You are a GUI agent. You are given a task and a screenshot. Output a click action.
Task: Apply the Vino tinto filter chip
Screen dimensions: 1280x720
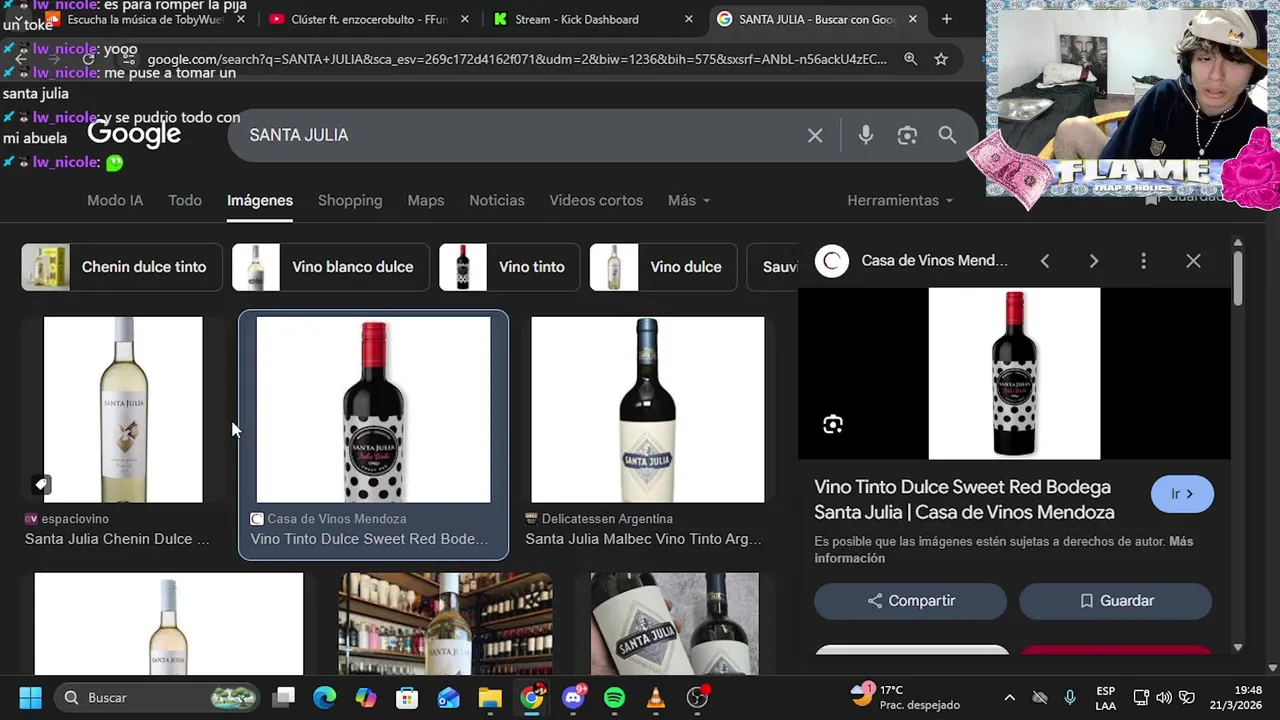click(509, 267)
